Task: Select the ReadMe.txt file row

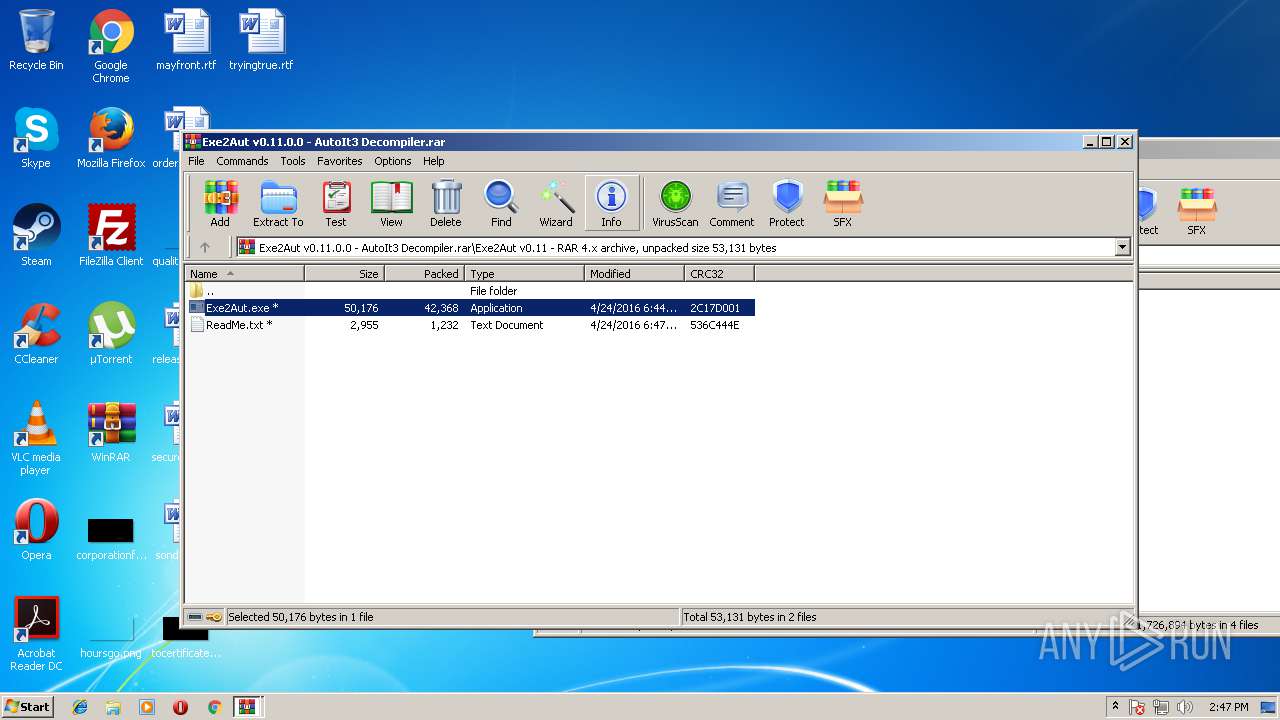Action: [x=470, y=325]
